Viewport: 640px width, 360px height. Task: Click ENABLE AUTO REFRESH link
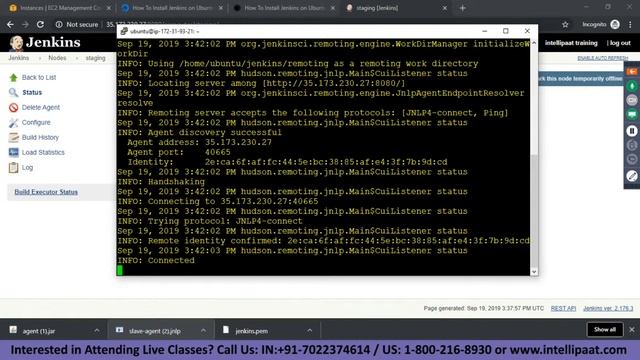pyautogui.click(x=603, y=58)
